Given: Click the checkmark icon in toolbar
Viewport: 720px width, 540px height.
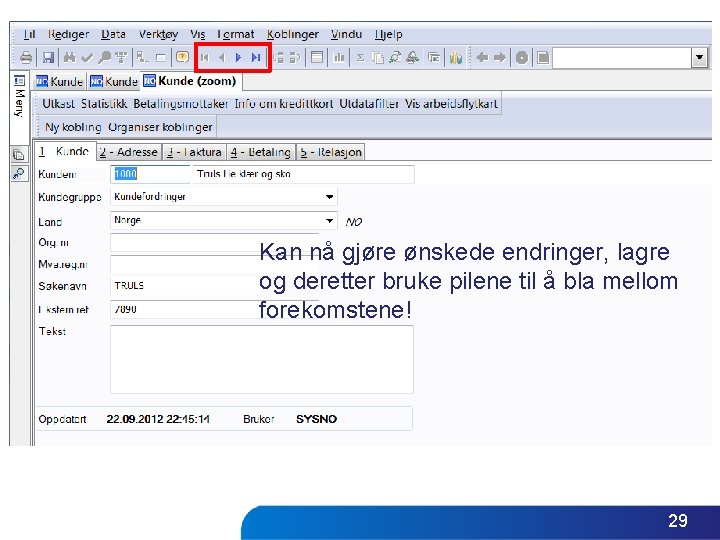Looking at the screenshot, I should click(x=87, y=57).
